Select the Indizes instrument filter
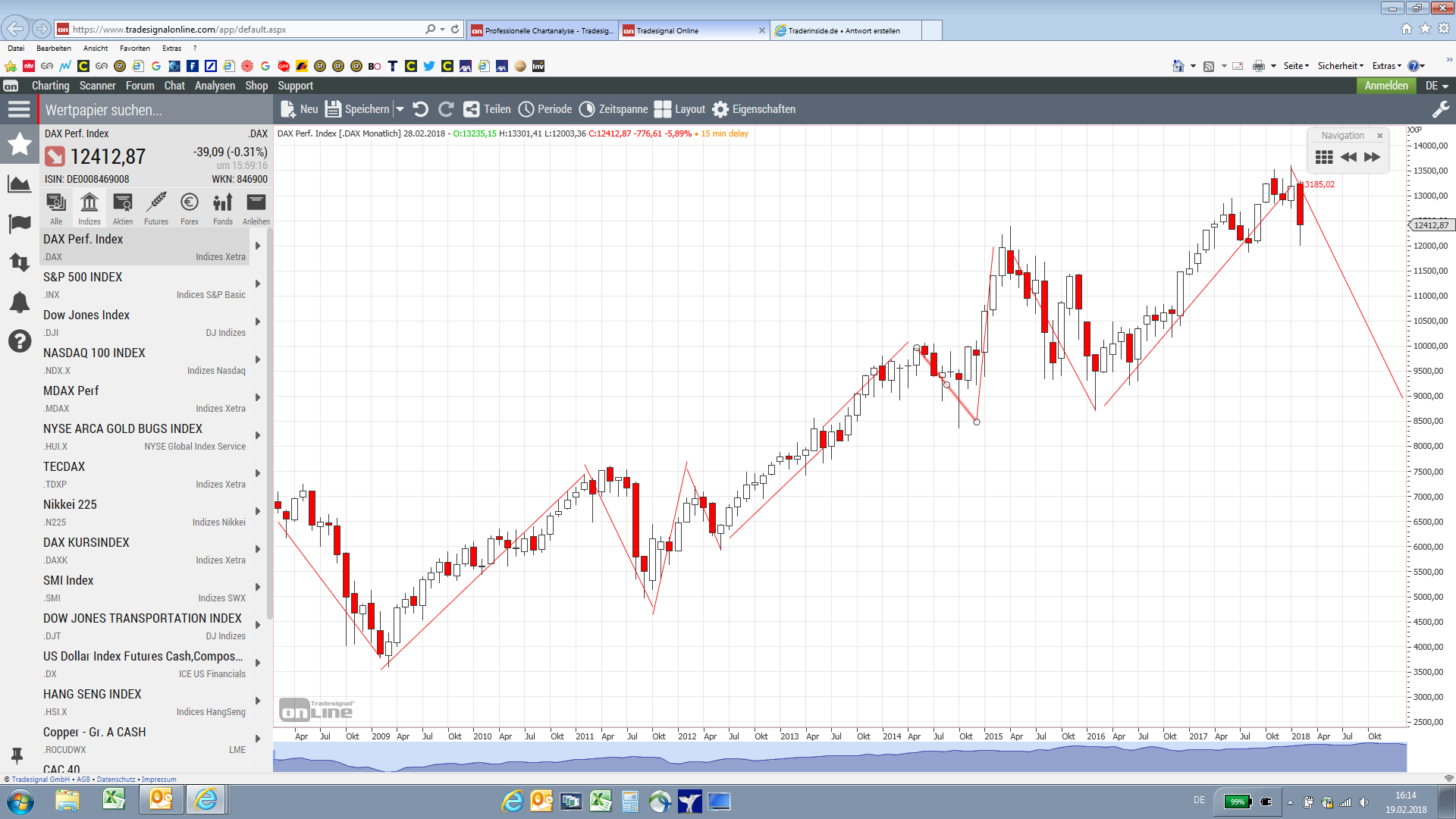This screenshot has height=819, width=1456. click(89, 209)
